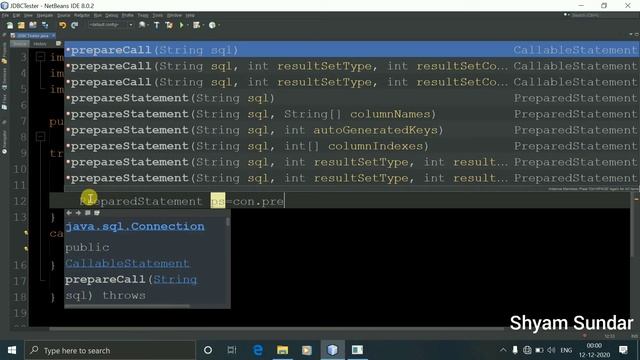The image size is (640, 360).
Task: Open the Help menu
Action: [x=190, y=15]
